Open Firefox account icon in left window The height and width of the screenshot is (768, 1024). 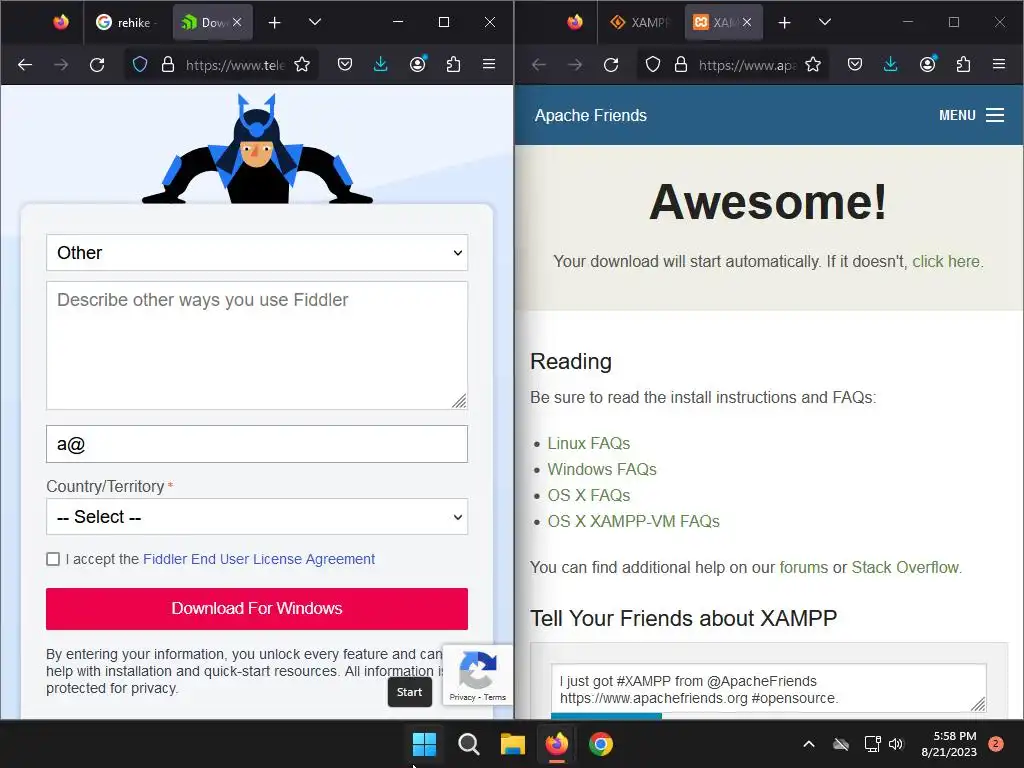pos(417,64)
